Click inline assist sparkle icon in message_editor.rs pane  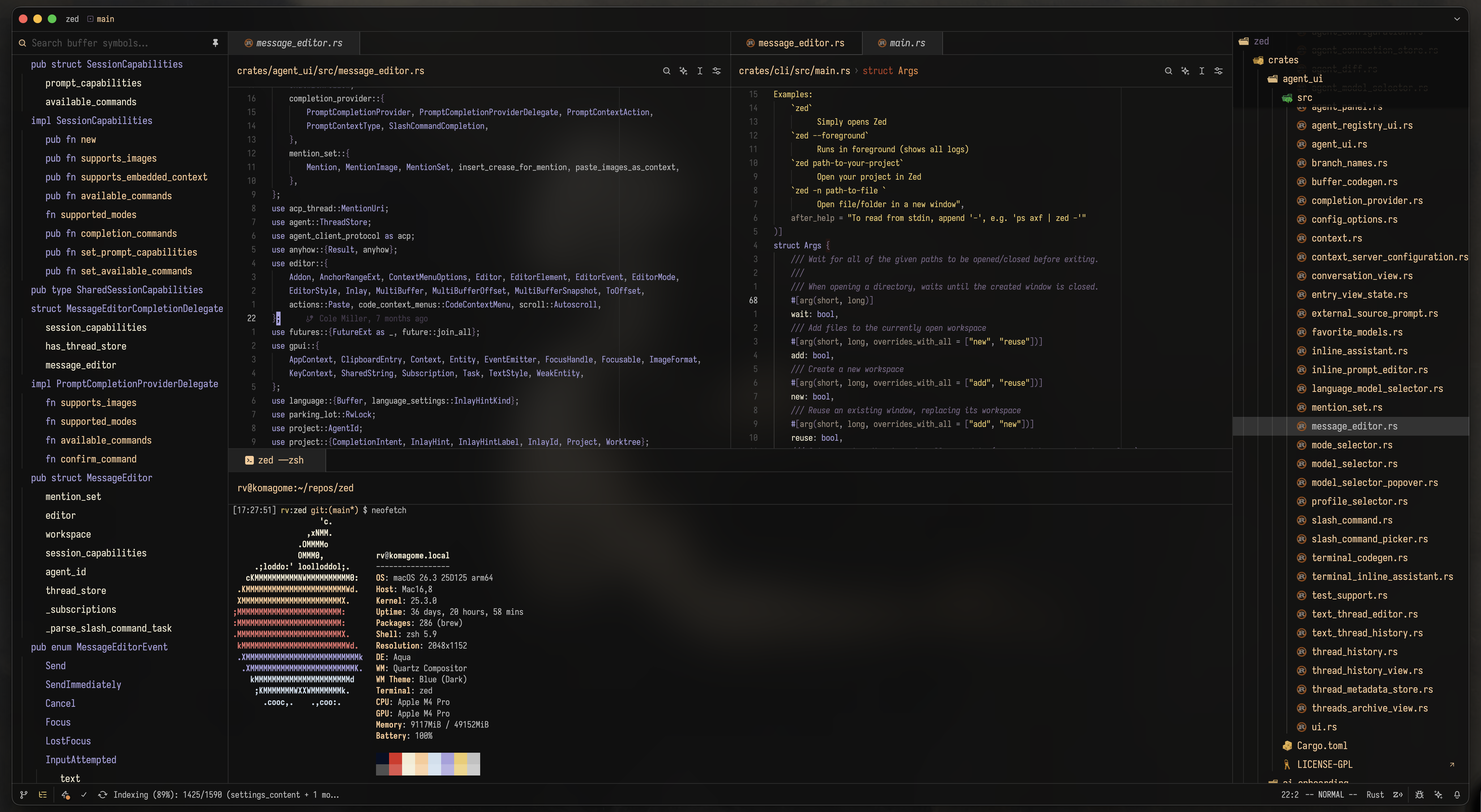click(x=683, y=71)
